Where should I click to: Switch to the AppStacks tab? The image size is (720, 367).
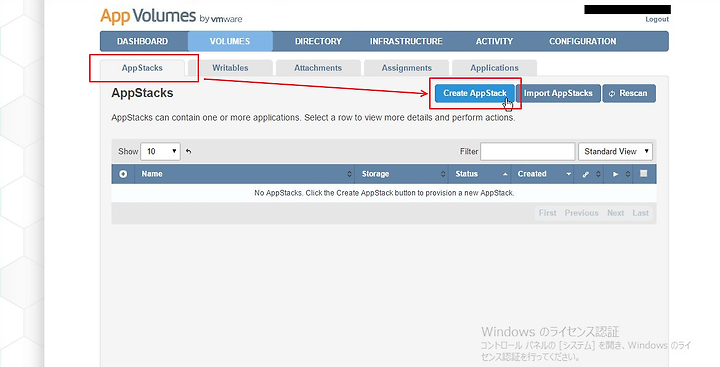(142, 68)
